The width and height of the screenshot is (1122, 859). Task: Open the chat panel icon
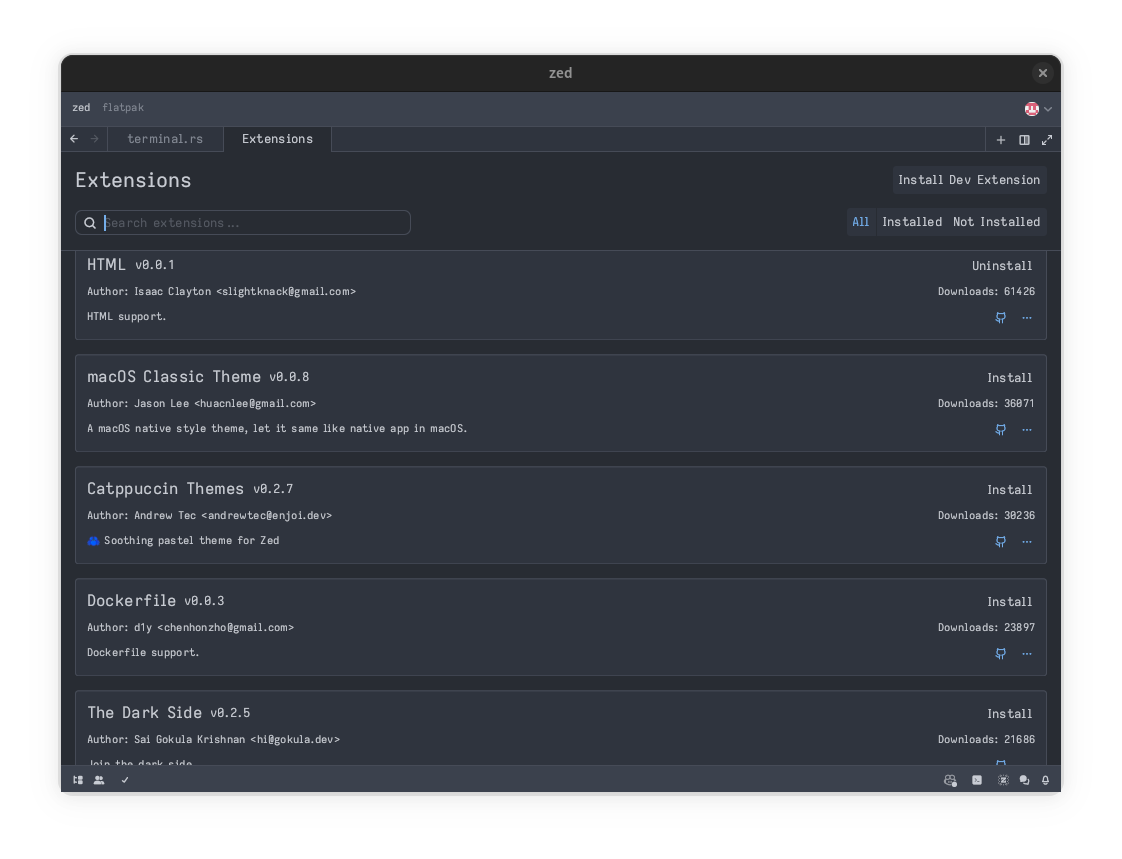point(1023,780)
